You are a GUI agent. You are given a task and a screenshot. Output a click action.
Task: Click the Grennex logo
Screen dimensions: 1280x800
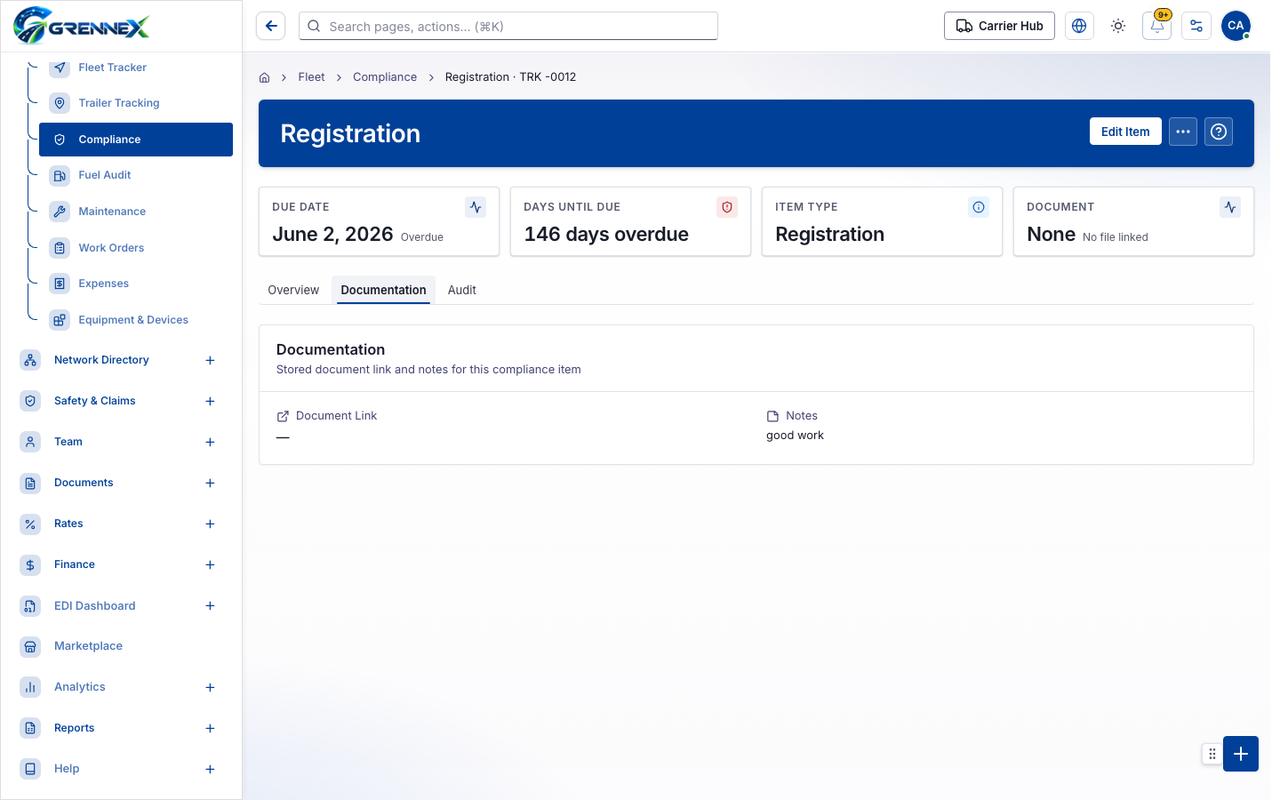(x=82, y=25)
